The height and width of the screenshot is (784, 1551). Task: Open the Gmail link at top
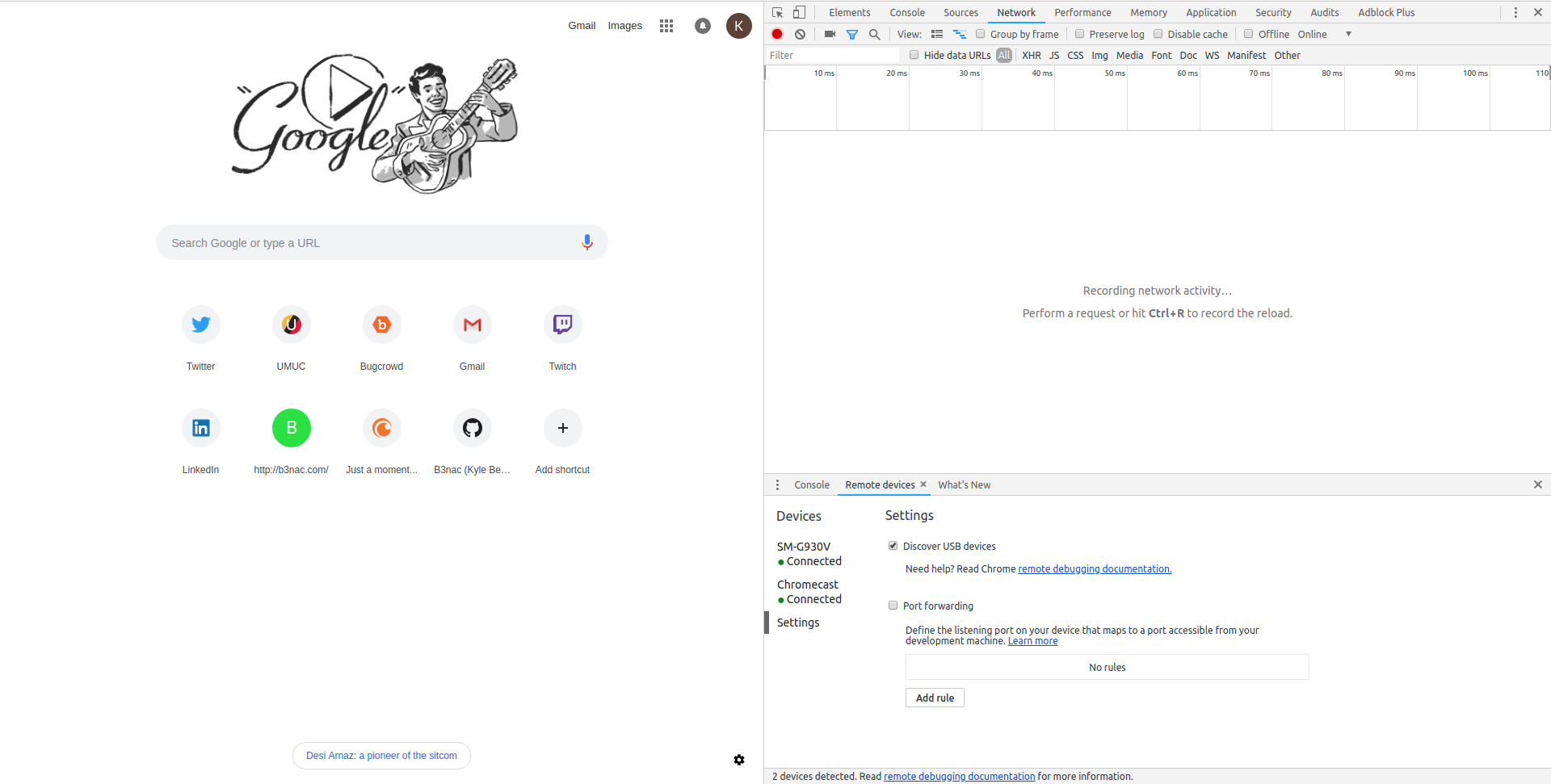[582, 26]
